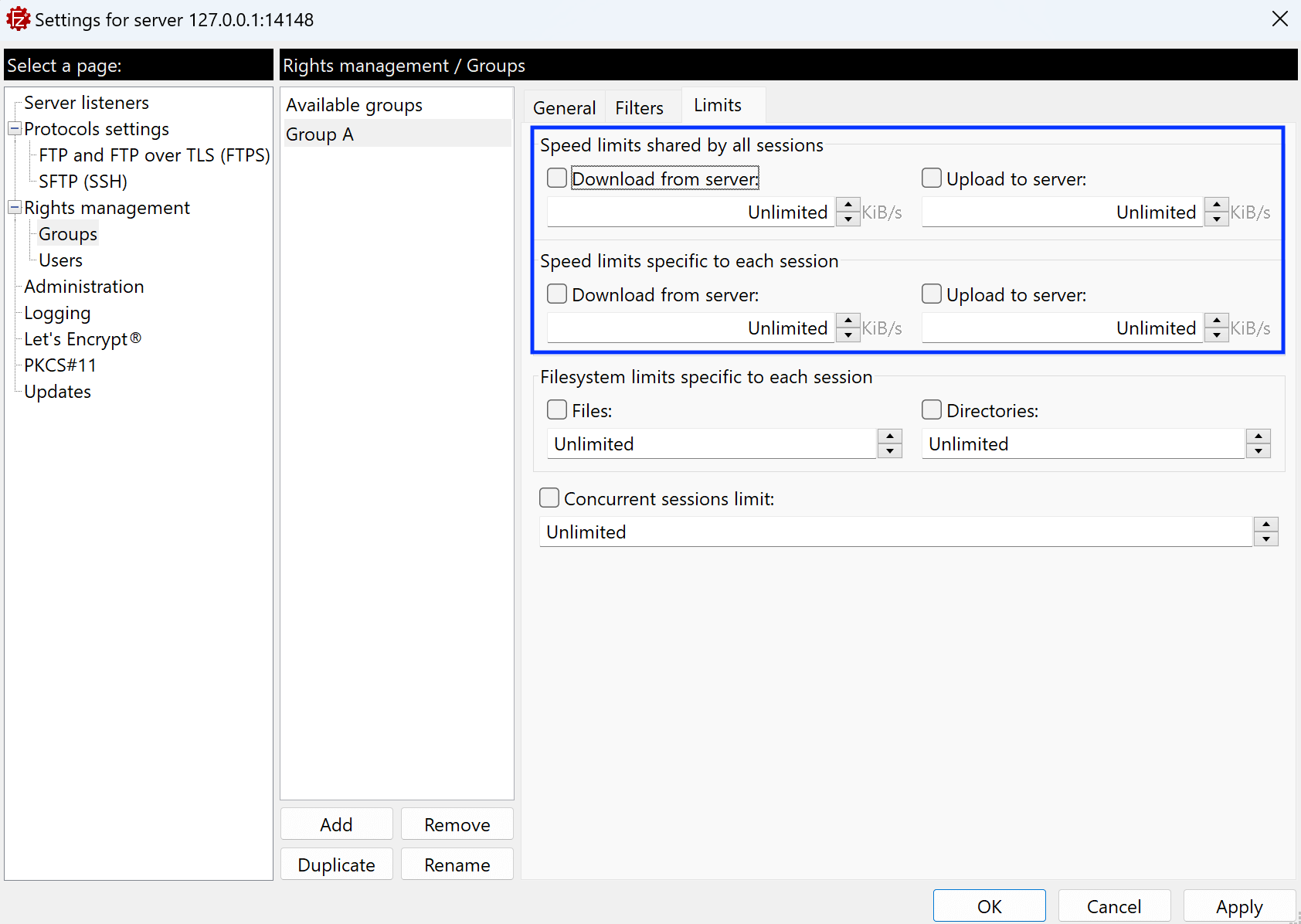Screen dimensions: 1301x924
Task: Increase the Files limit spinner value
Action: tap(890, 437)
